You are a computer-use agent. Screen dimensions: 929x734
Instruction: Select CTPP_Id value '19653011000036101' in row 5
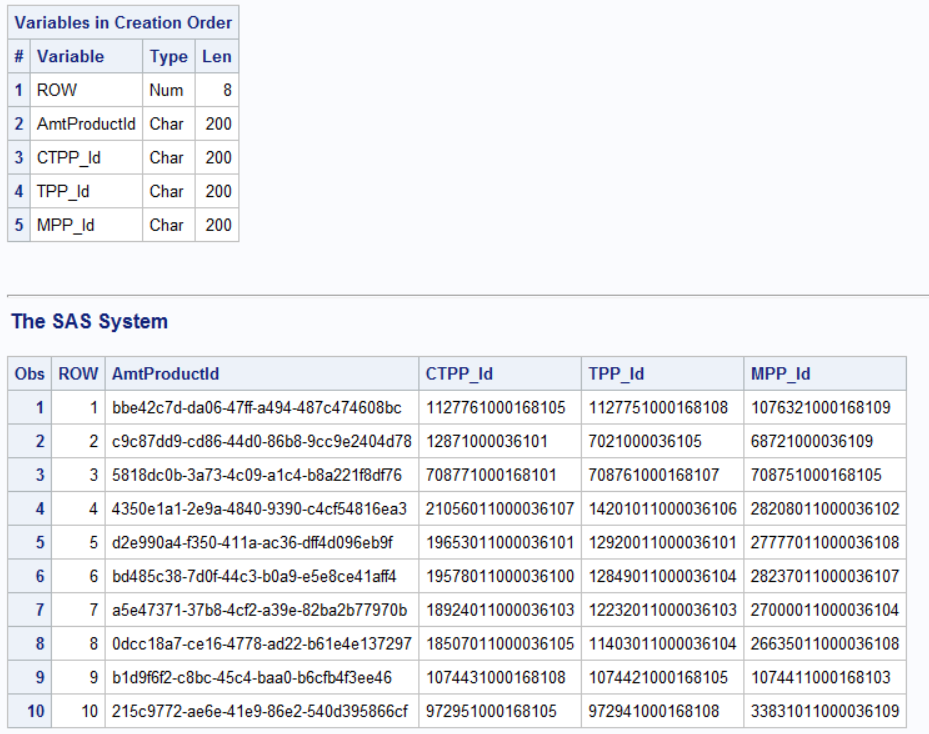499,543
